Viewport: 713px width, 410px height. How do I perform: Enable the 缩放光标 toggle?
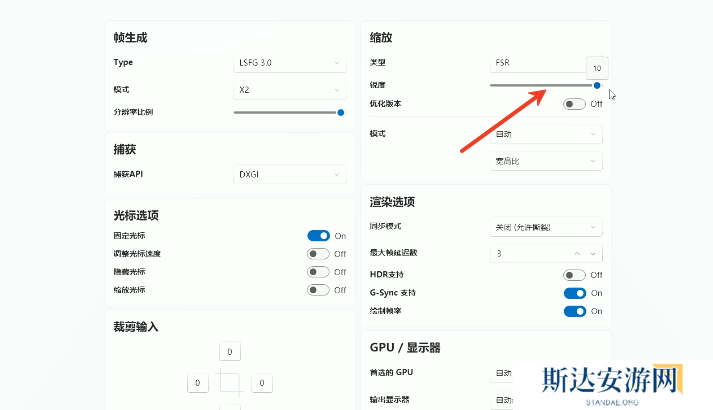pyautogui.click(x=318, y=290)
